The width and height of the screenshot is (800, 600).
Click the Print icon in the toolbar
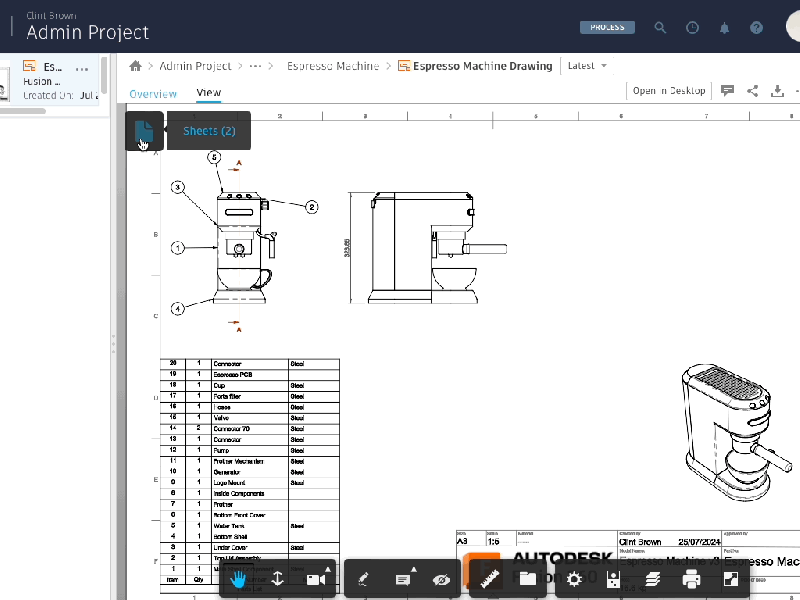pos(692,578)
